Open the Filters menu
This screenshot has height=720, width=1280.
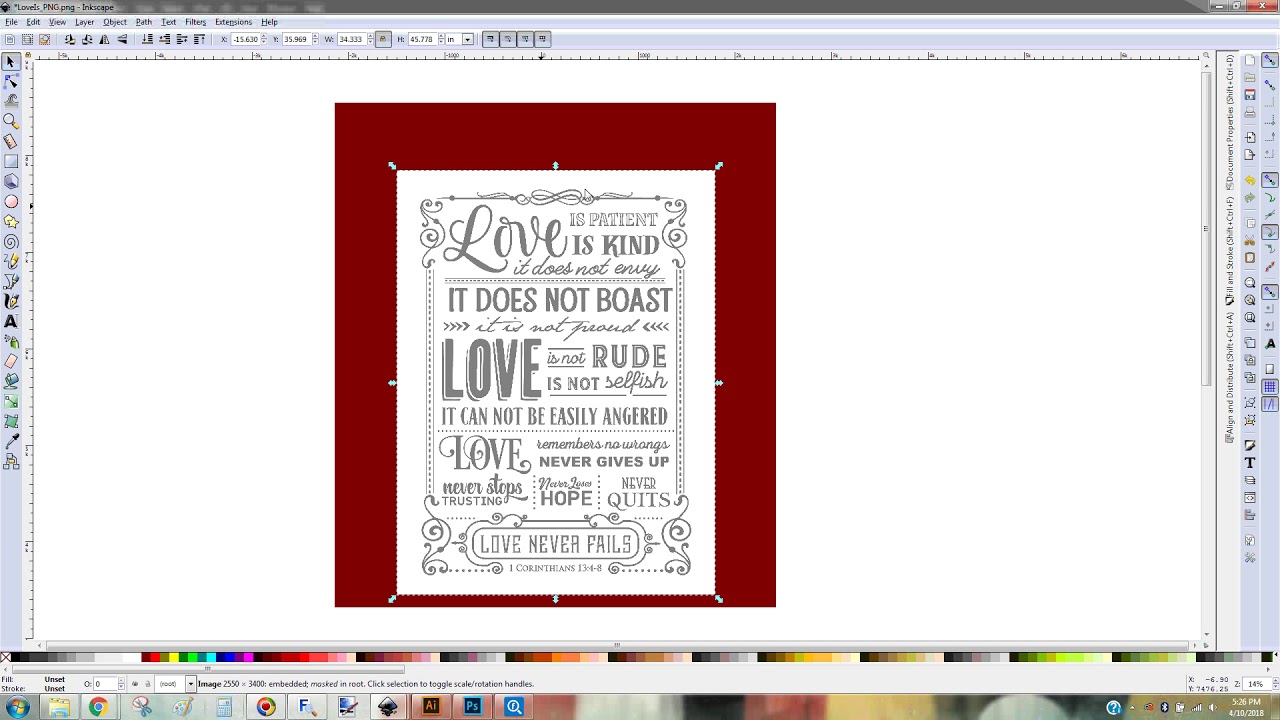click(x=195, y=22)
